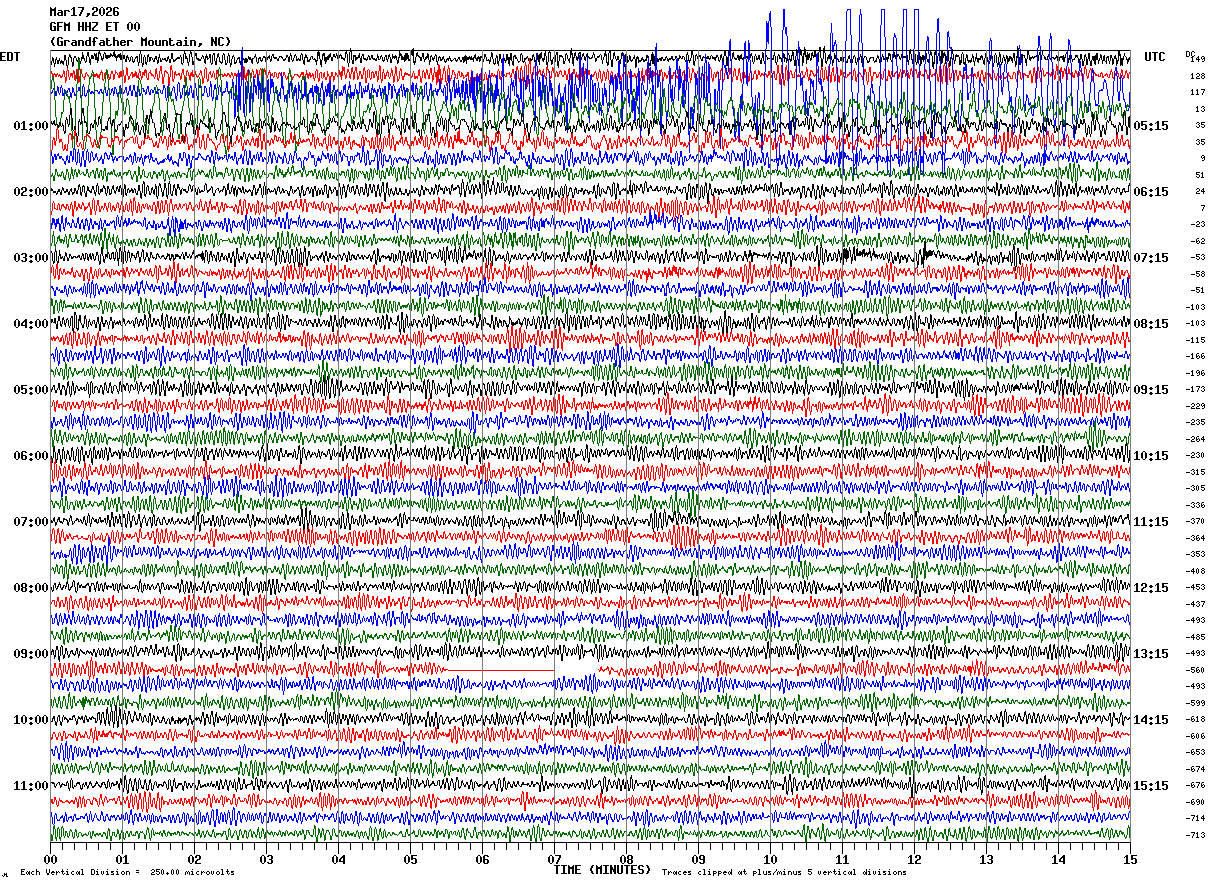Click the DC offset value 51
This screenshot has height=886, width=1210.
tap(1200, 175)
